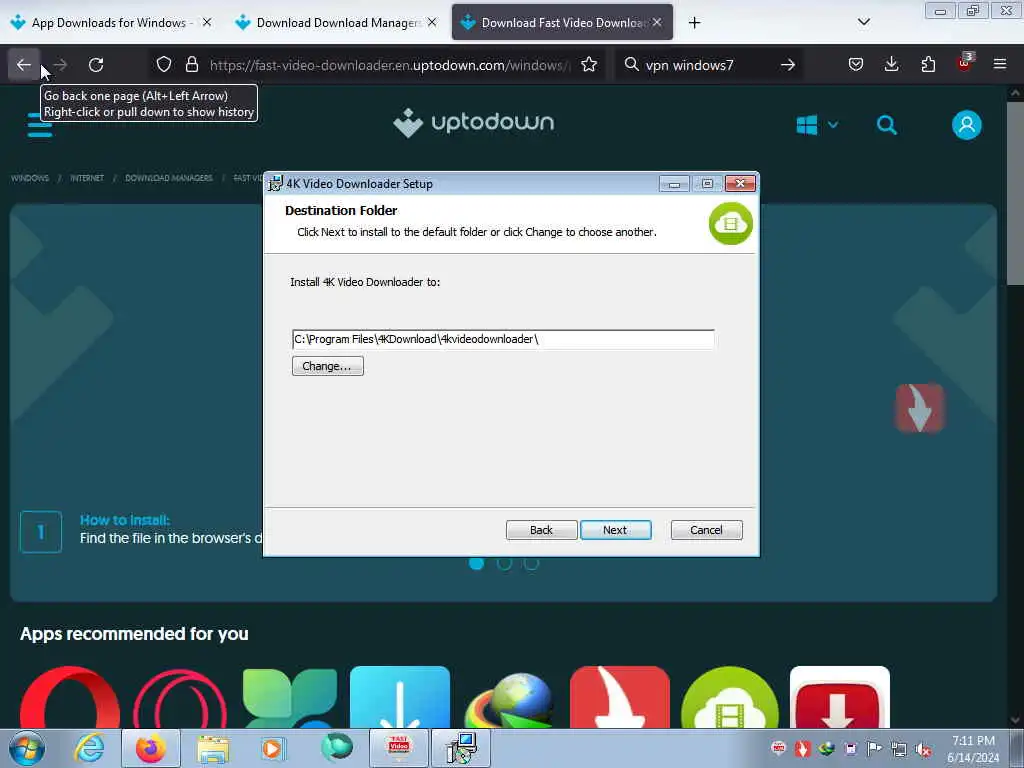Click the URL address bar

389,65
